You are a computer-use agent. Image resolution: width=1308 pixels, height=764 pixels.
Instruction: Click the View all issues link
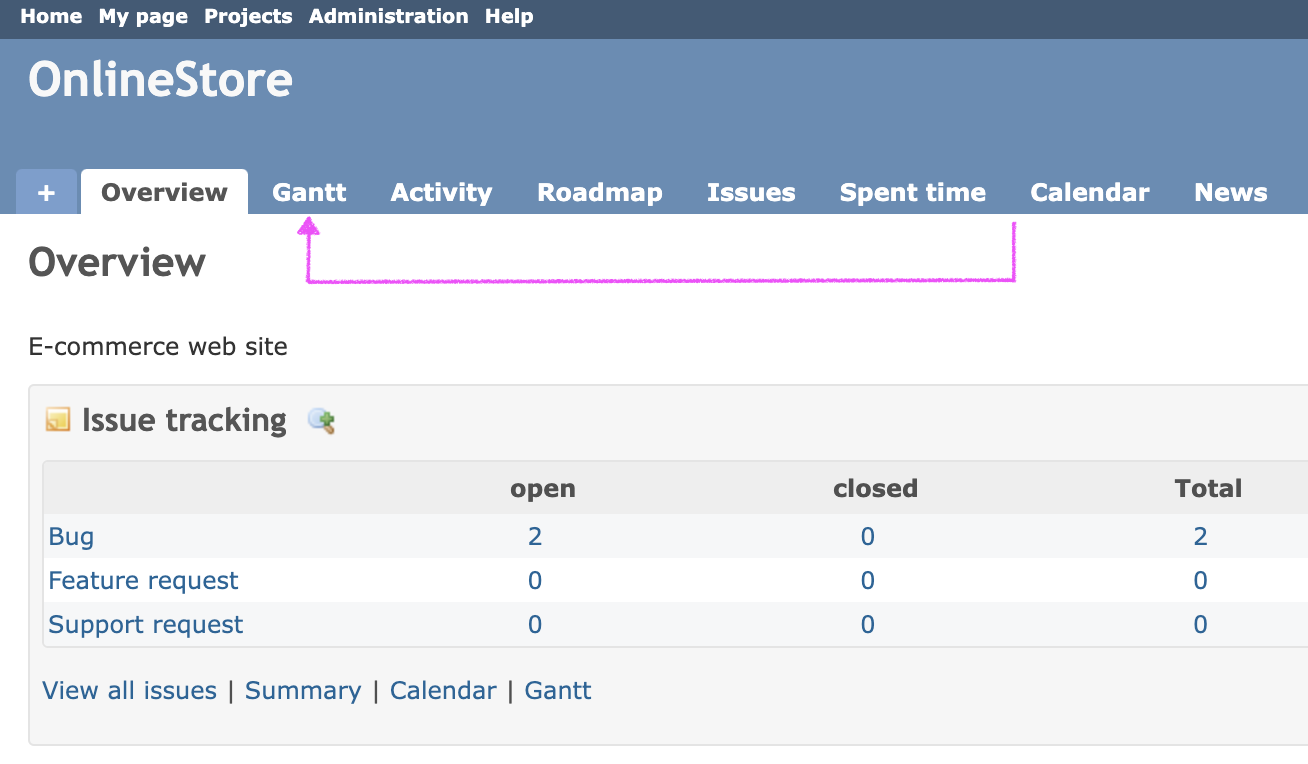click(129, 691)
